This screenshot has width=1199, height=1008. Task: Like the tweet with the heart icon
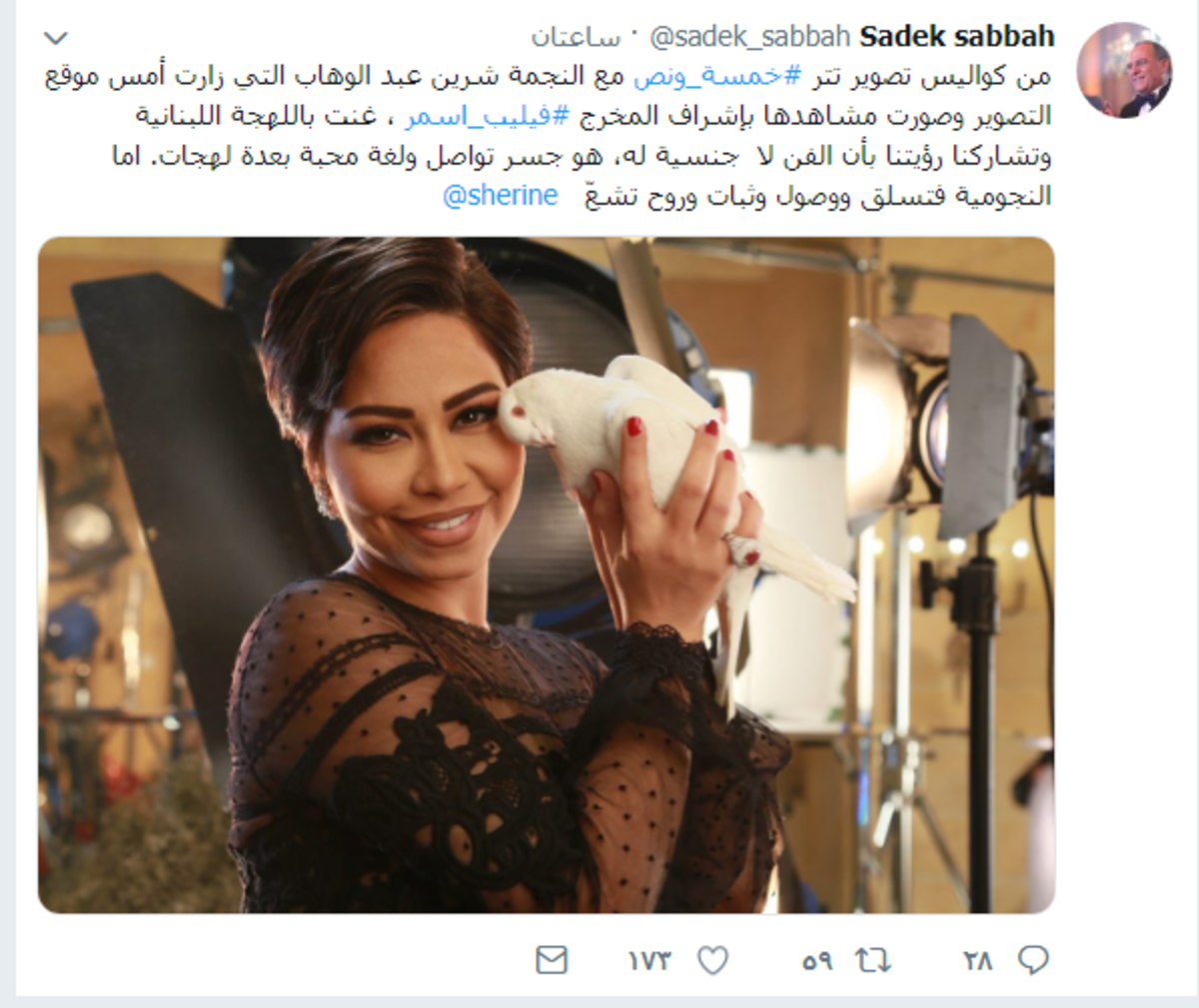(712, 961)
